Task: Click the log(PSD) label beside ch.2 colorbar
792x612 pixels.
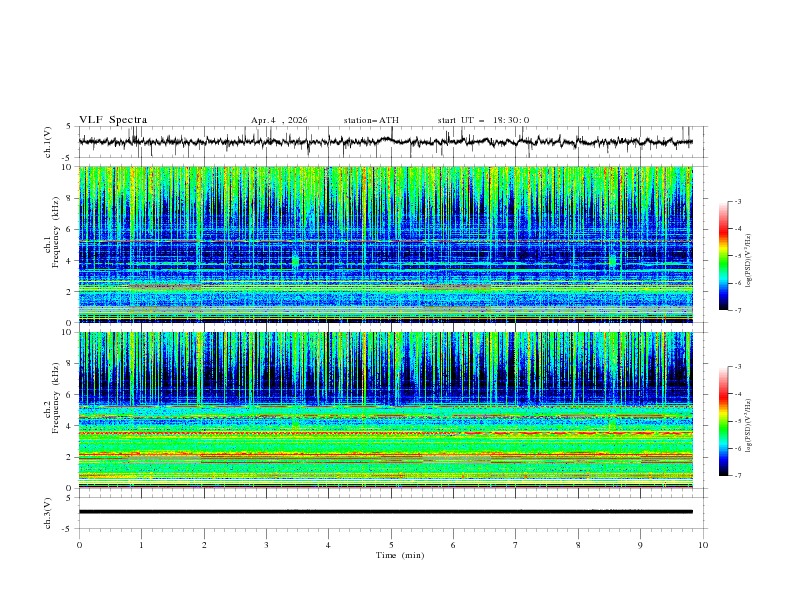Action: 749,425
